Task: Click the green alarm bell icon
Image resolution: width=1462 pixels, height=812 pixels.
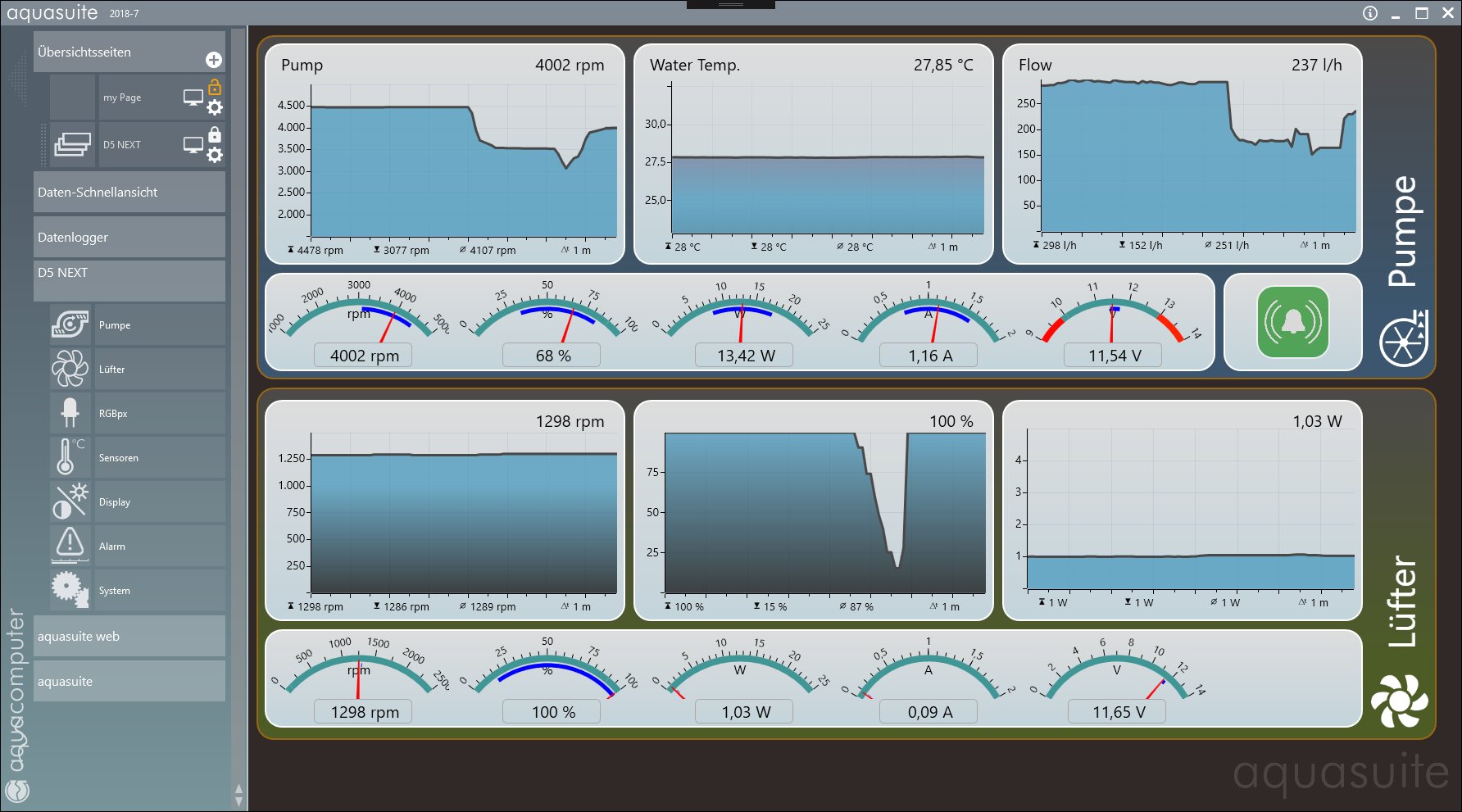Action: (1292, 322)
